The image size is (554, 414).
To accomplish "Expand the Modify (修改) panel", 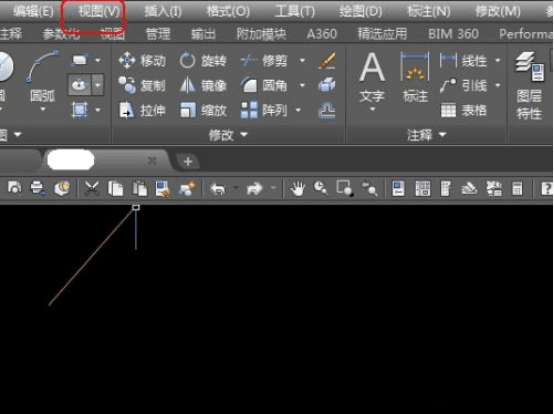I will pos(228,135).
